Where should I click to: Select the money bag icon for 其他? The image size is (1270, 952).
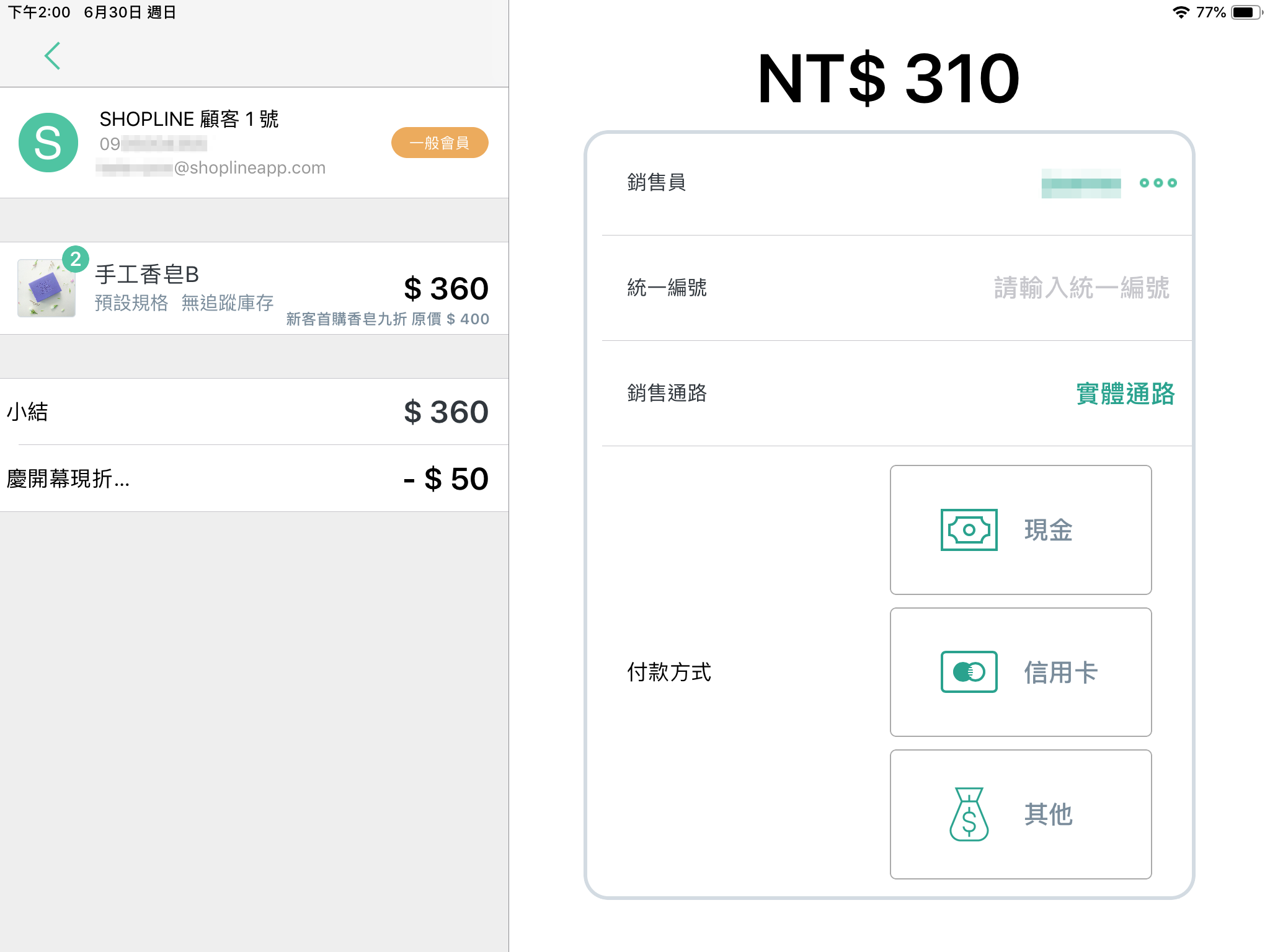[969, 814]
